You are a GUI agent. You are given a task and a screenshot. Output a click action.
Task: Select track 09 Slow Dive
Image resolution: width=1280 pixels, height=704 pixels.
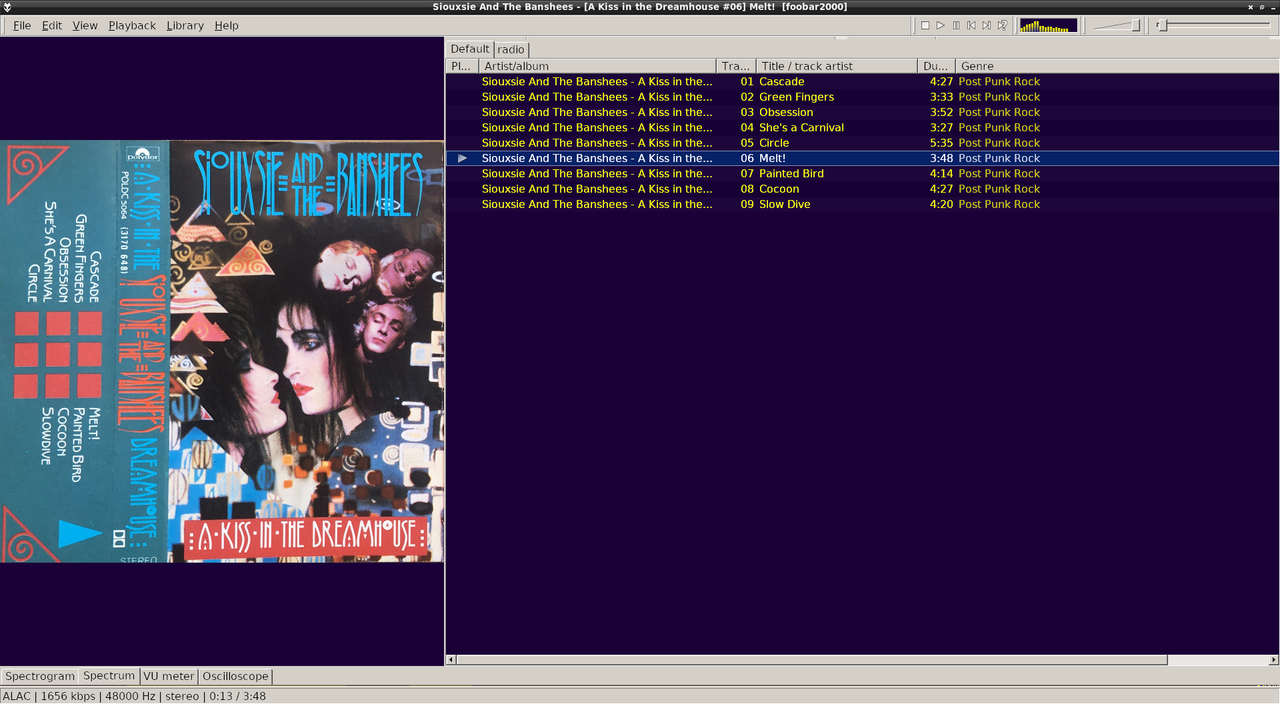point(862,204)
